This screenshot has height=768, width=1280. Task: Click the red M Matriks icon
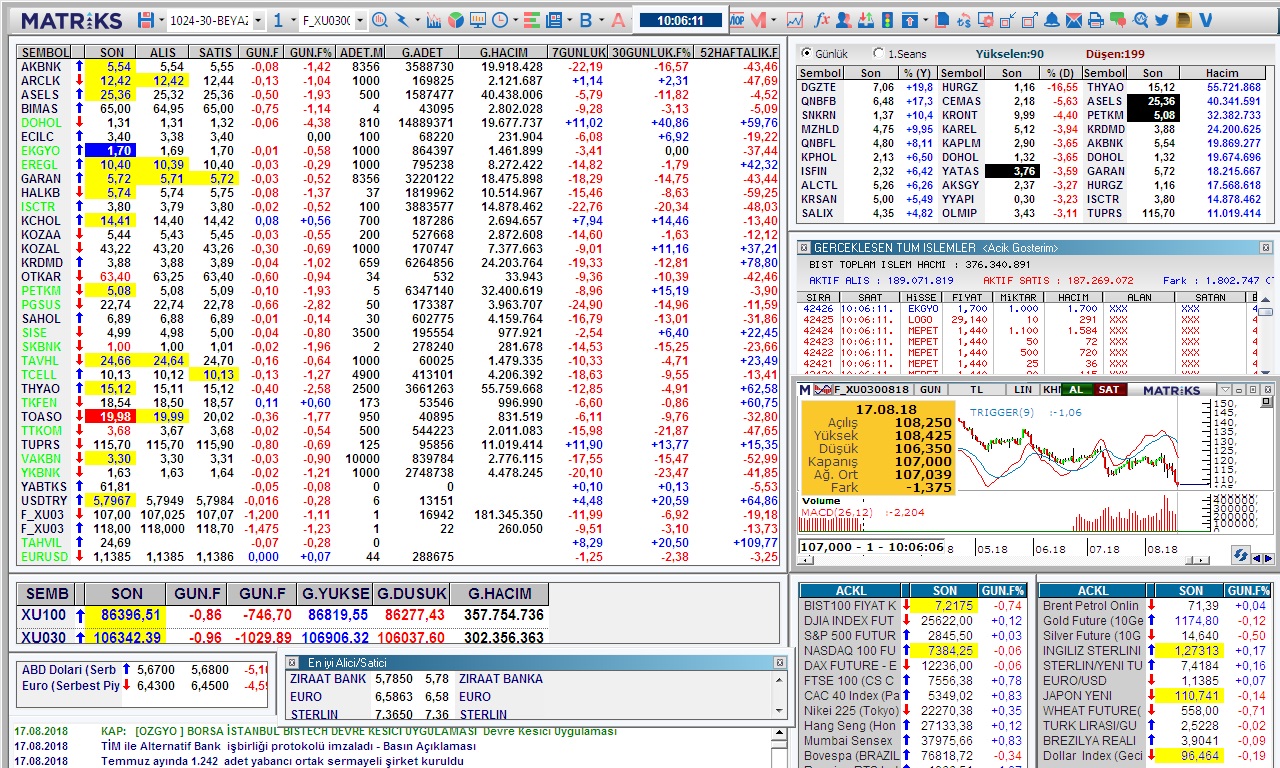click(x=758, y=20)
